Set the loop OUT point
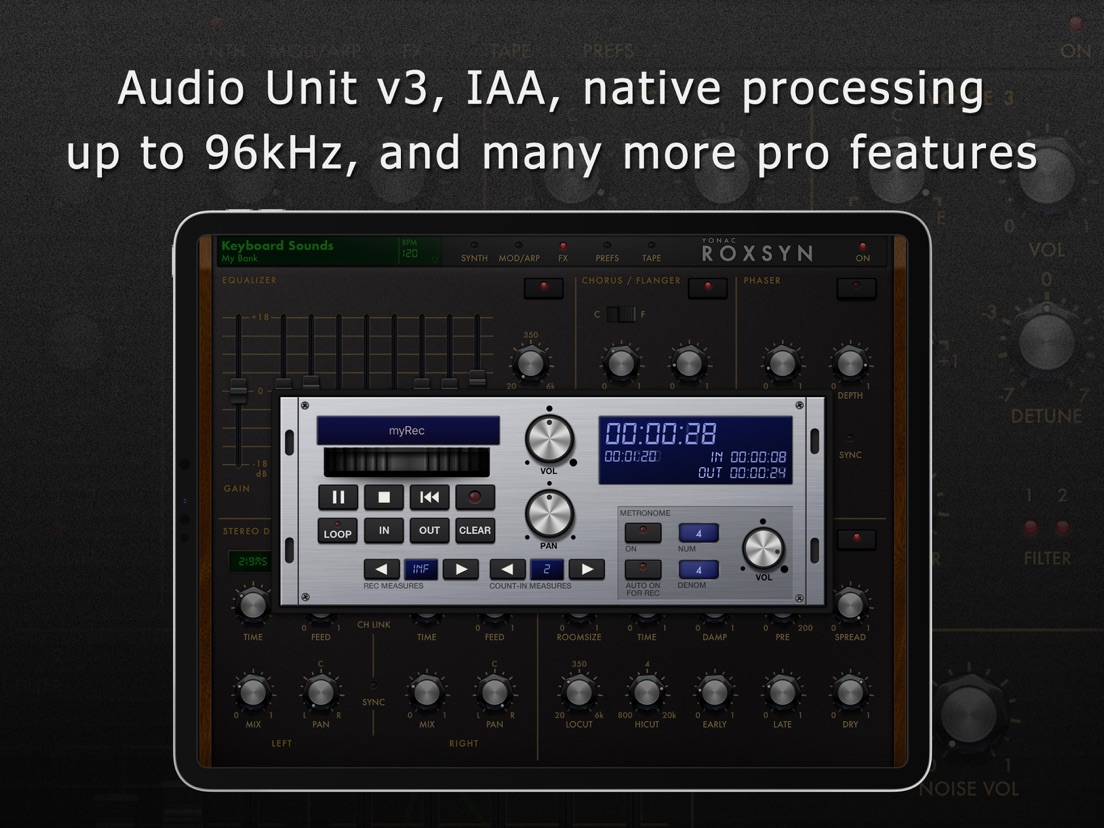 coord(429,530)
